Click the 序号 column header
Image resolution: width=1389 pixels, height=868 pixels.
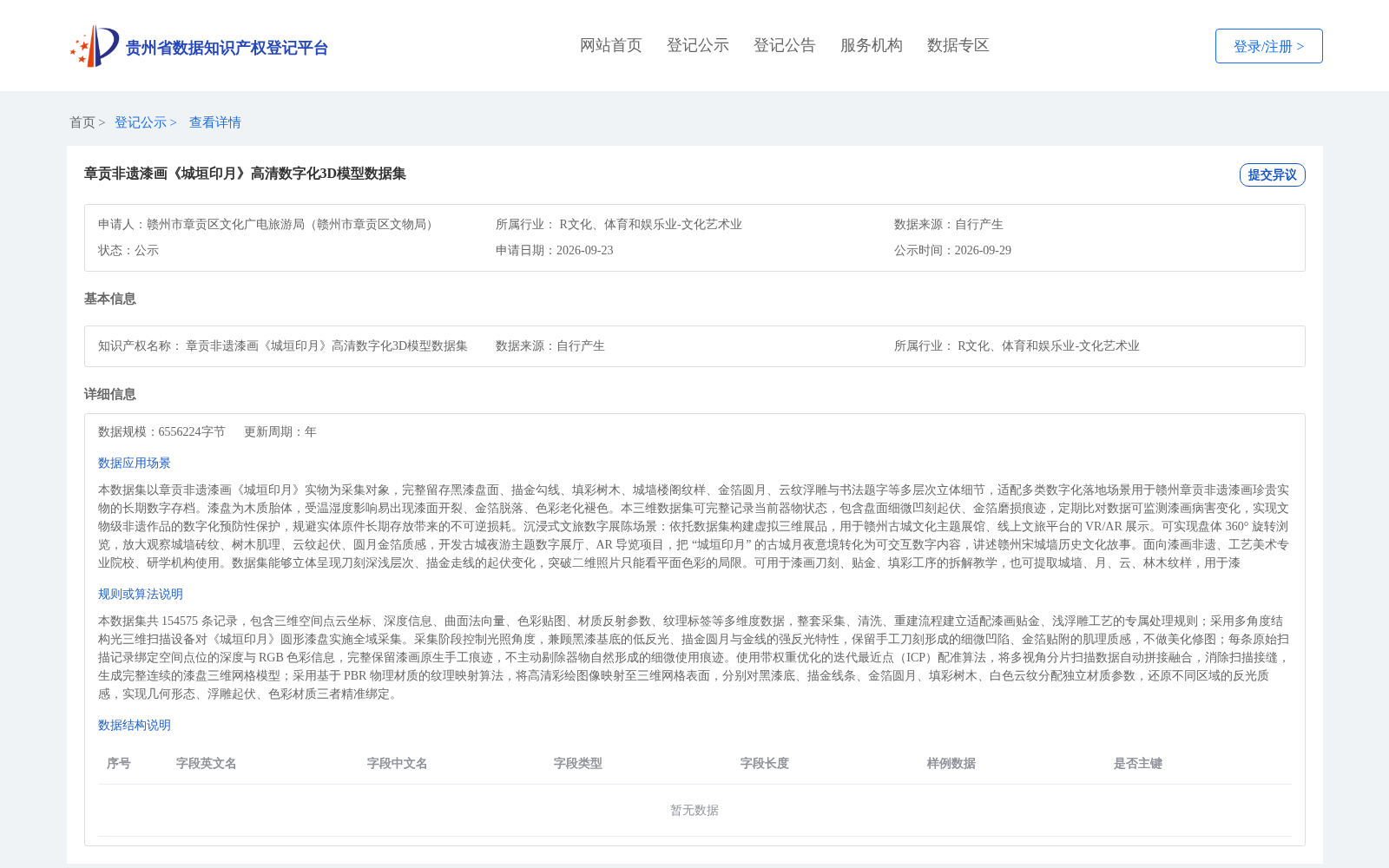(119, 763)
